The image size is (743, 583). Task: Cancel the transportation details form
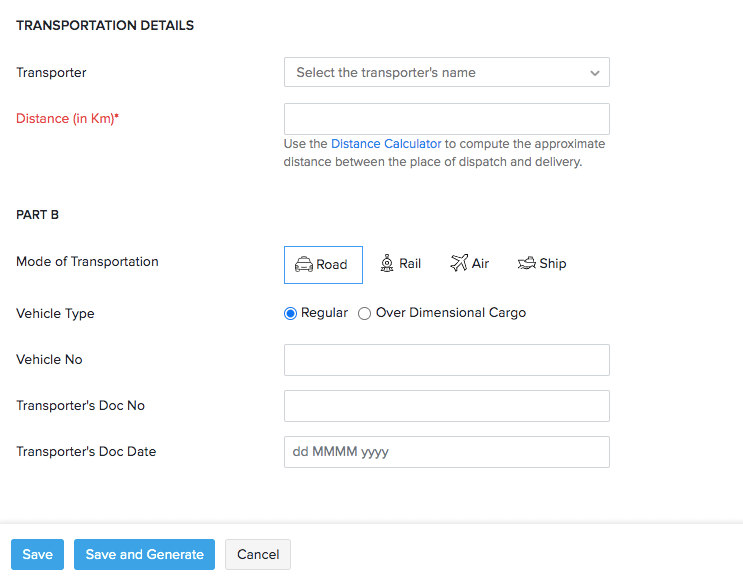[x=258, y=555]
